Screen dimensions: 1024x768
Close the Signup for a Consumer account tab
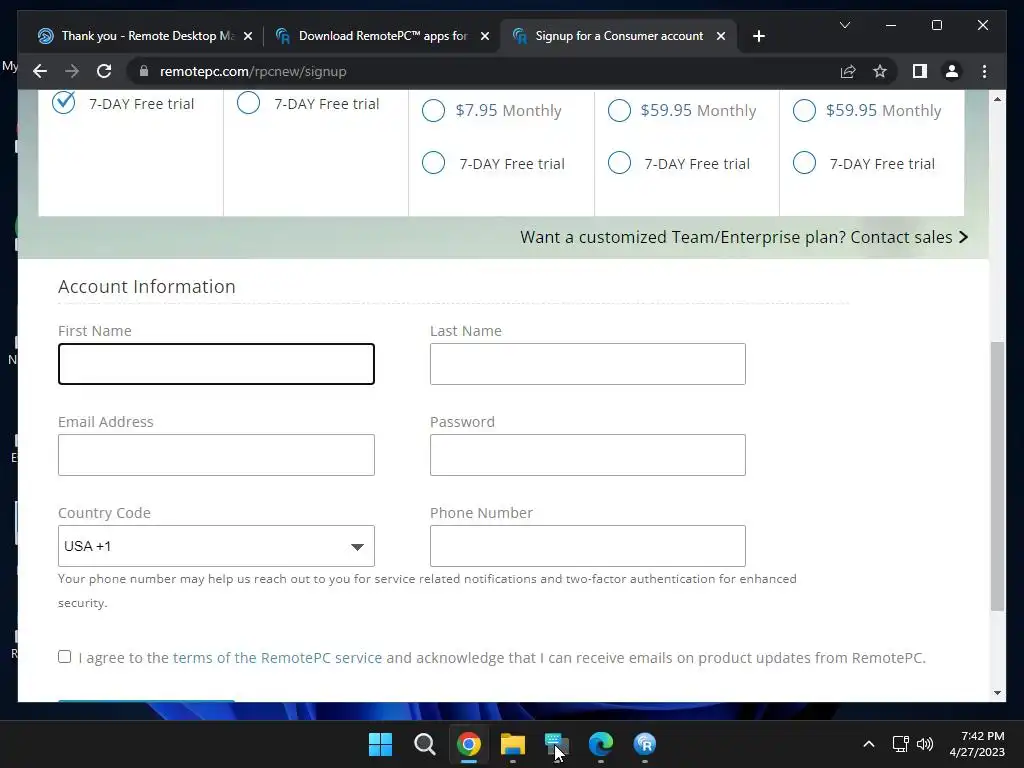[x=721, y=36]
